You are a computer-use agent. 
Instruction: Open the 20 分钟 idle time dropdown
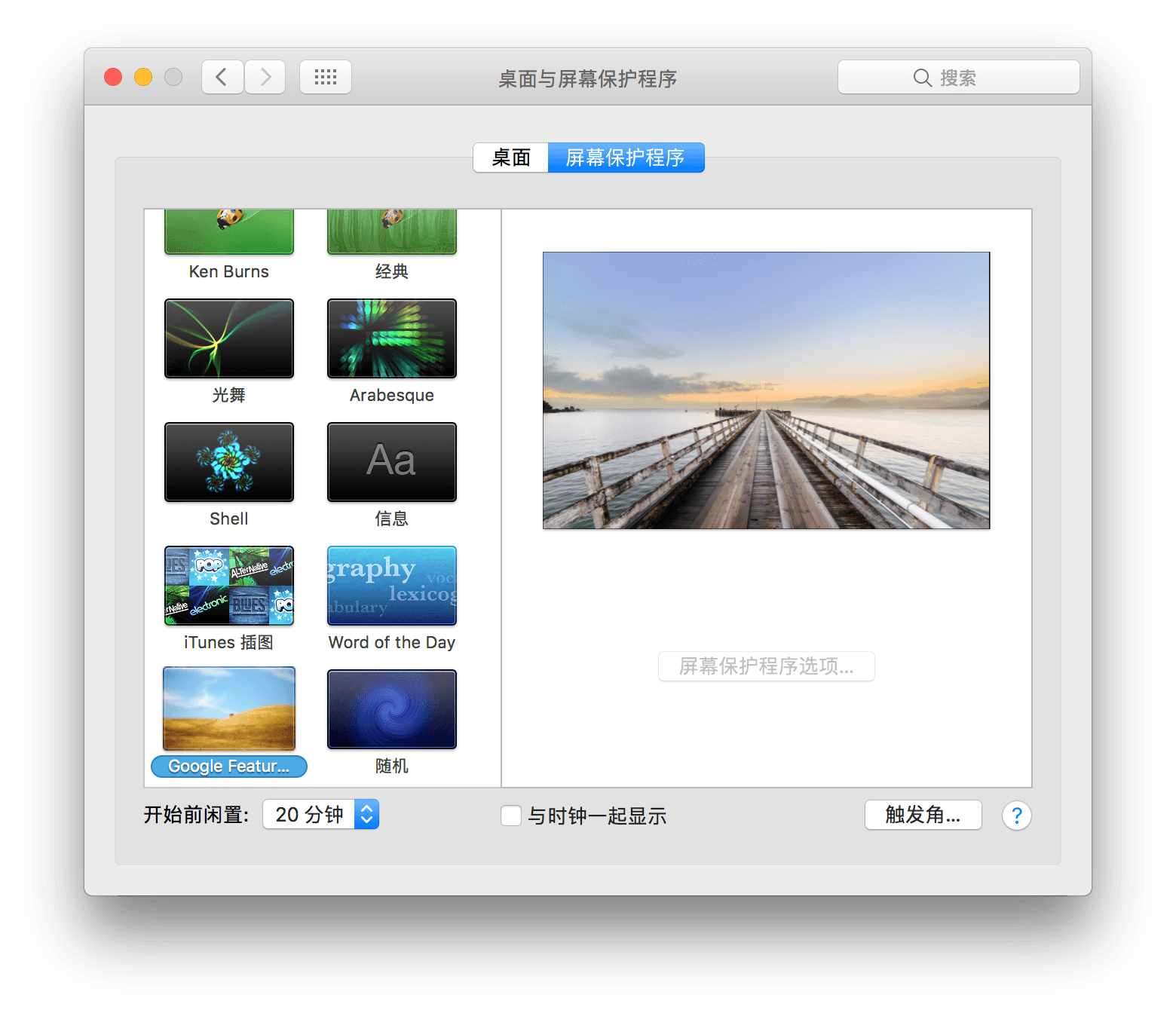click(320, 815)
